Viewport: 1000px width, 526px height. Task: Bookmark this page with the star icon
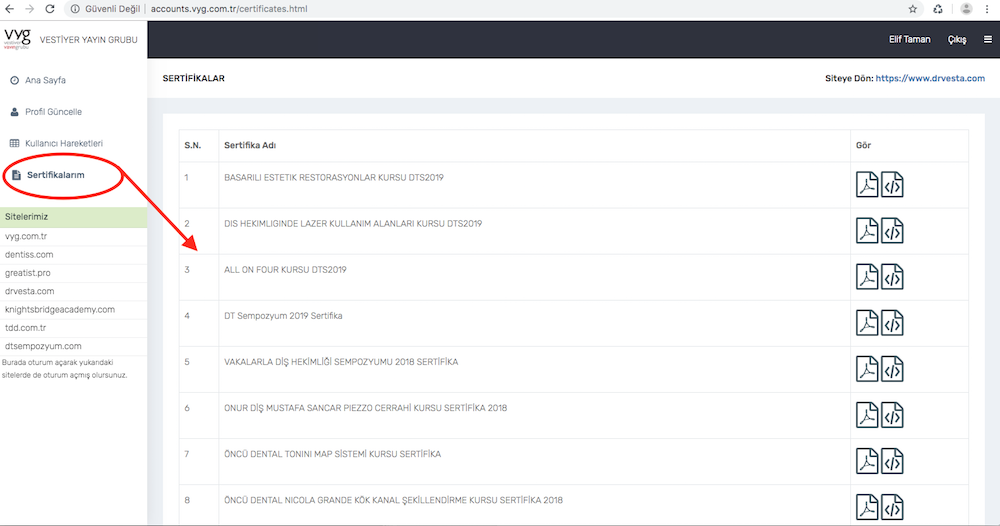[x=913, y=9]
